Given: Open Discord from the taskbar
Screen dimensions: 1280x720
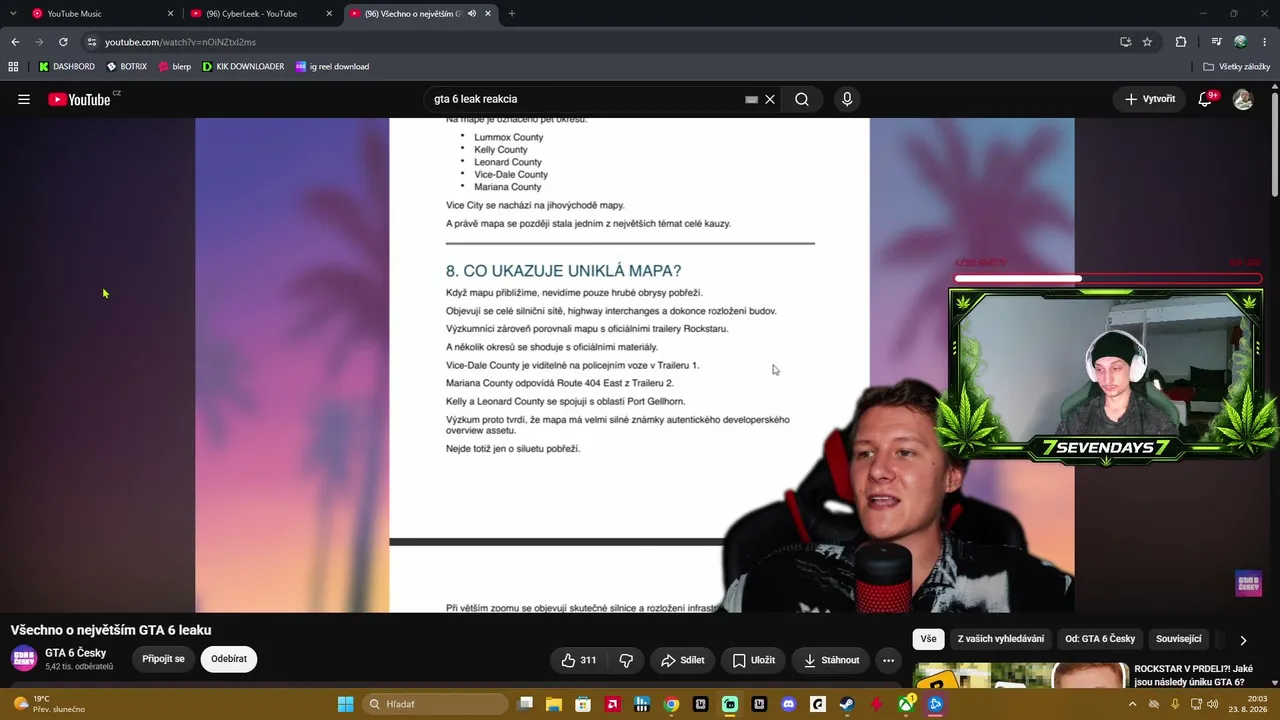Looking at the screenshot, I should tap(788, 704).
